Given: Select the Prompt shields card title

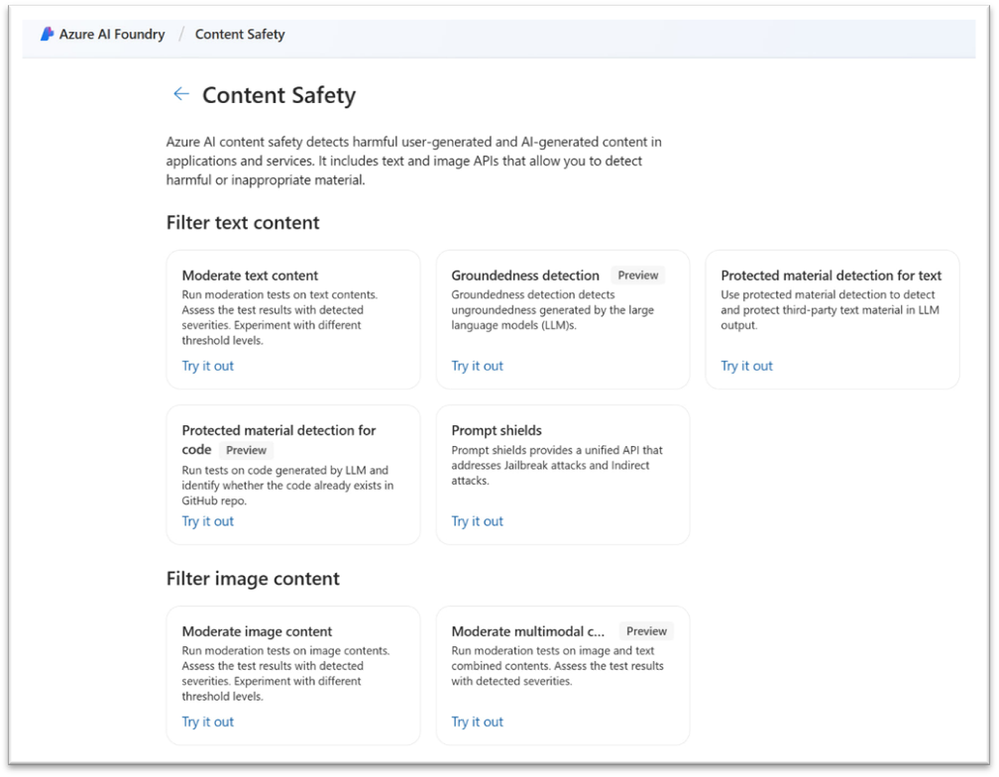Looking at the screenshot, I should point(496,431).
